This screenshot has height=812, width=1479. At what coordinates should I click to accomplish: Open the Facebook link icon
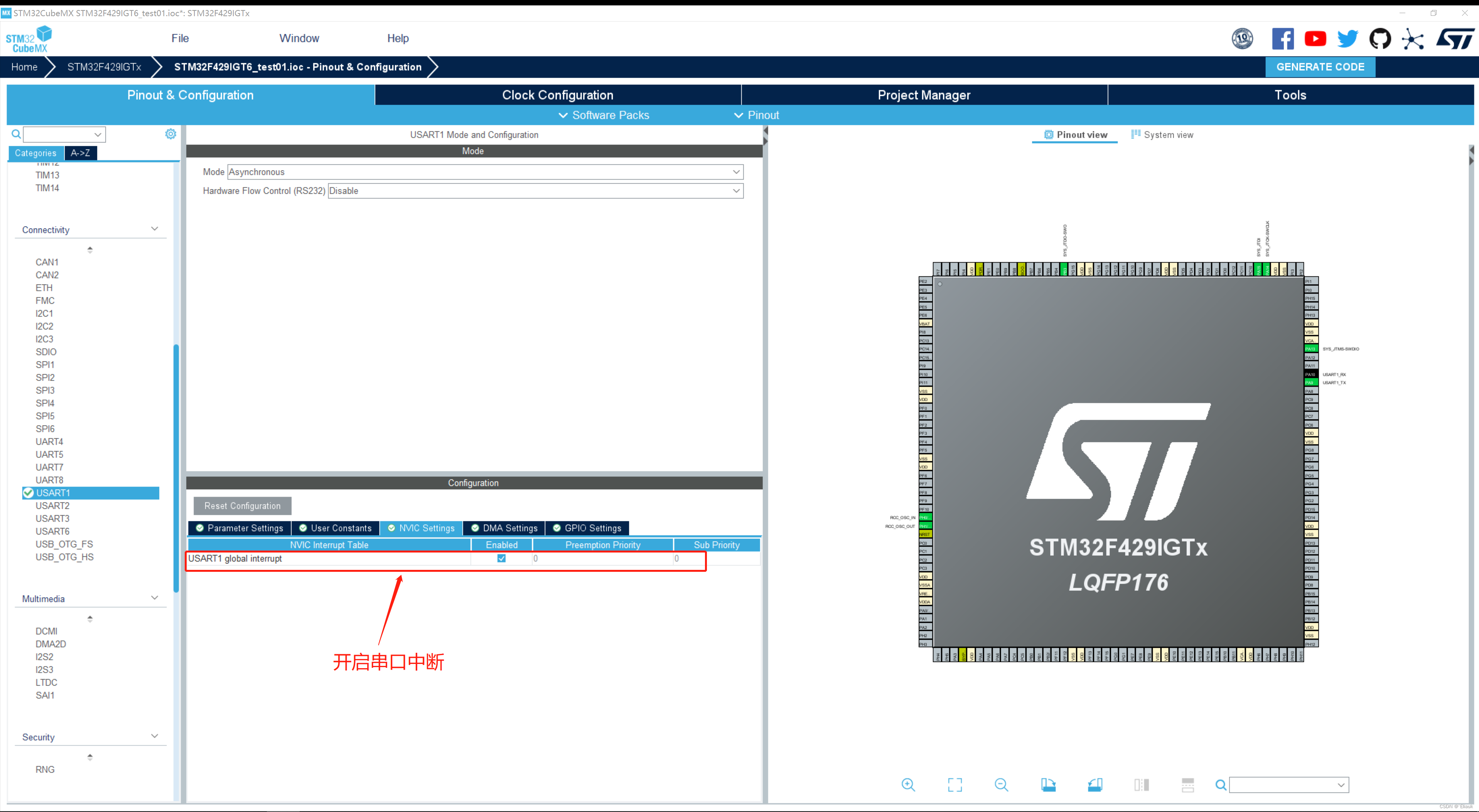pyautogui.click(x=1283, y=39)
